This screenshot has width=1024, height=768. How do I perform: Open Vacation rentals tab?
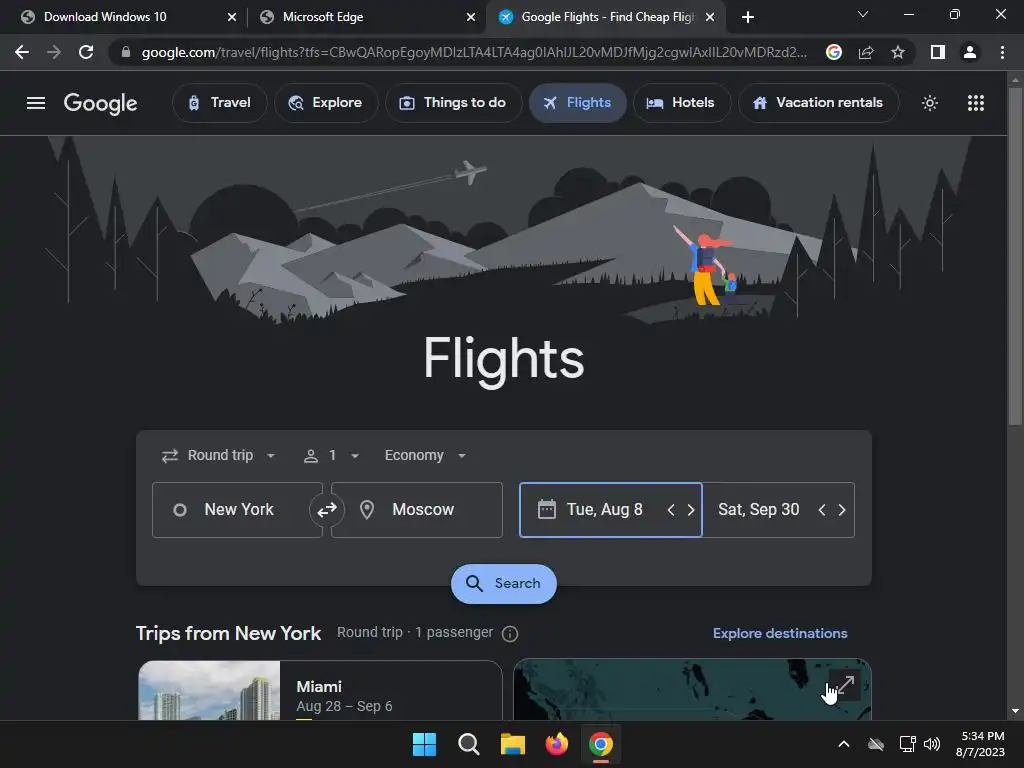818,103
